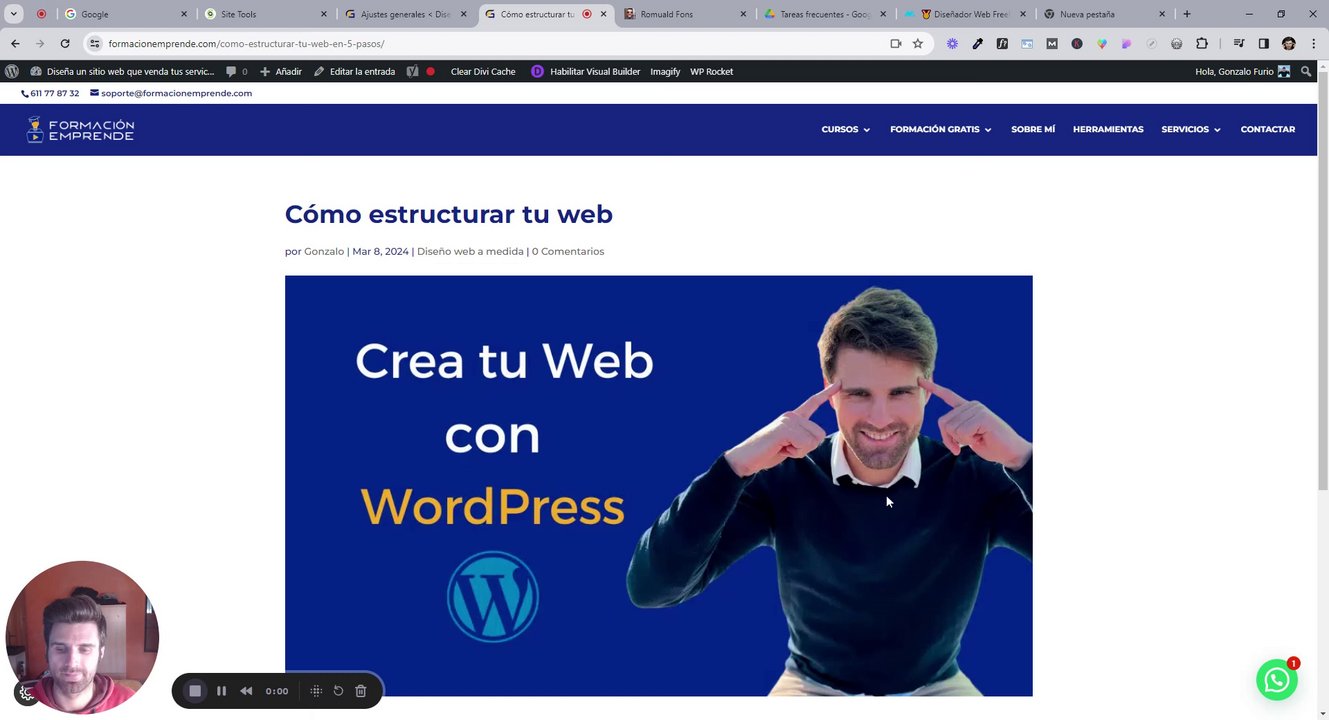The image size is (1329, 720).
Task: Bookmark this page with the star icon
Action: [x=917, y=44]
